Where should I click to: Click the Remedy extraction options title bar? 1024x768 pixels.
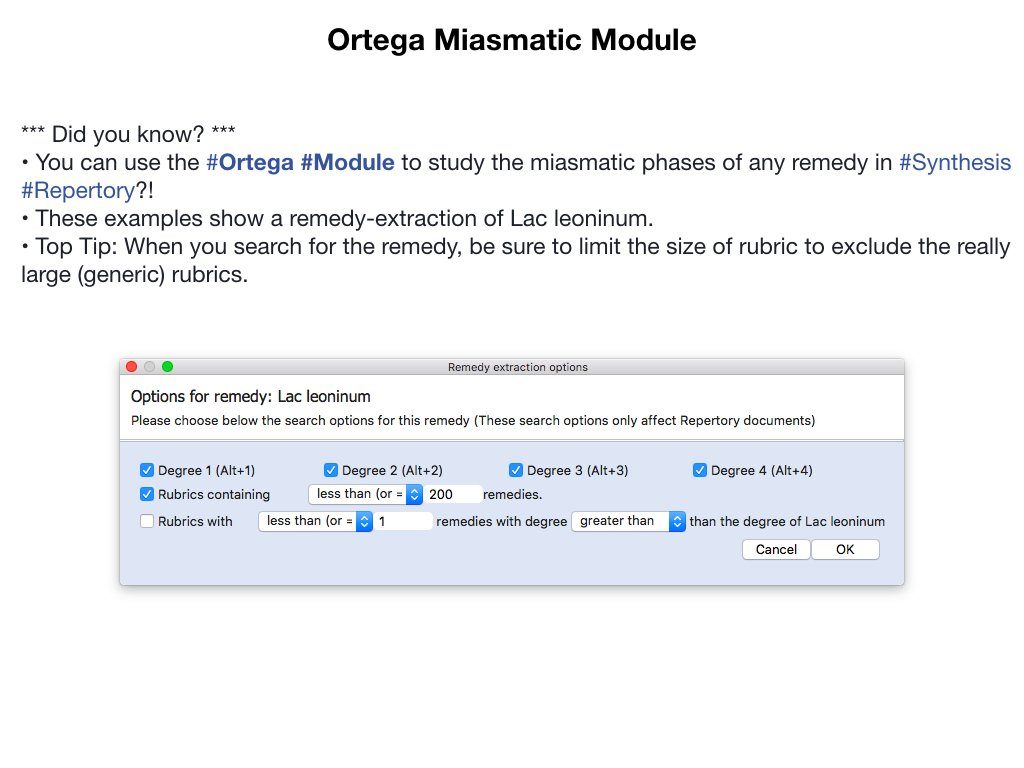click(x=512, y=366)
